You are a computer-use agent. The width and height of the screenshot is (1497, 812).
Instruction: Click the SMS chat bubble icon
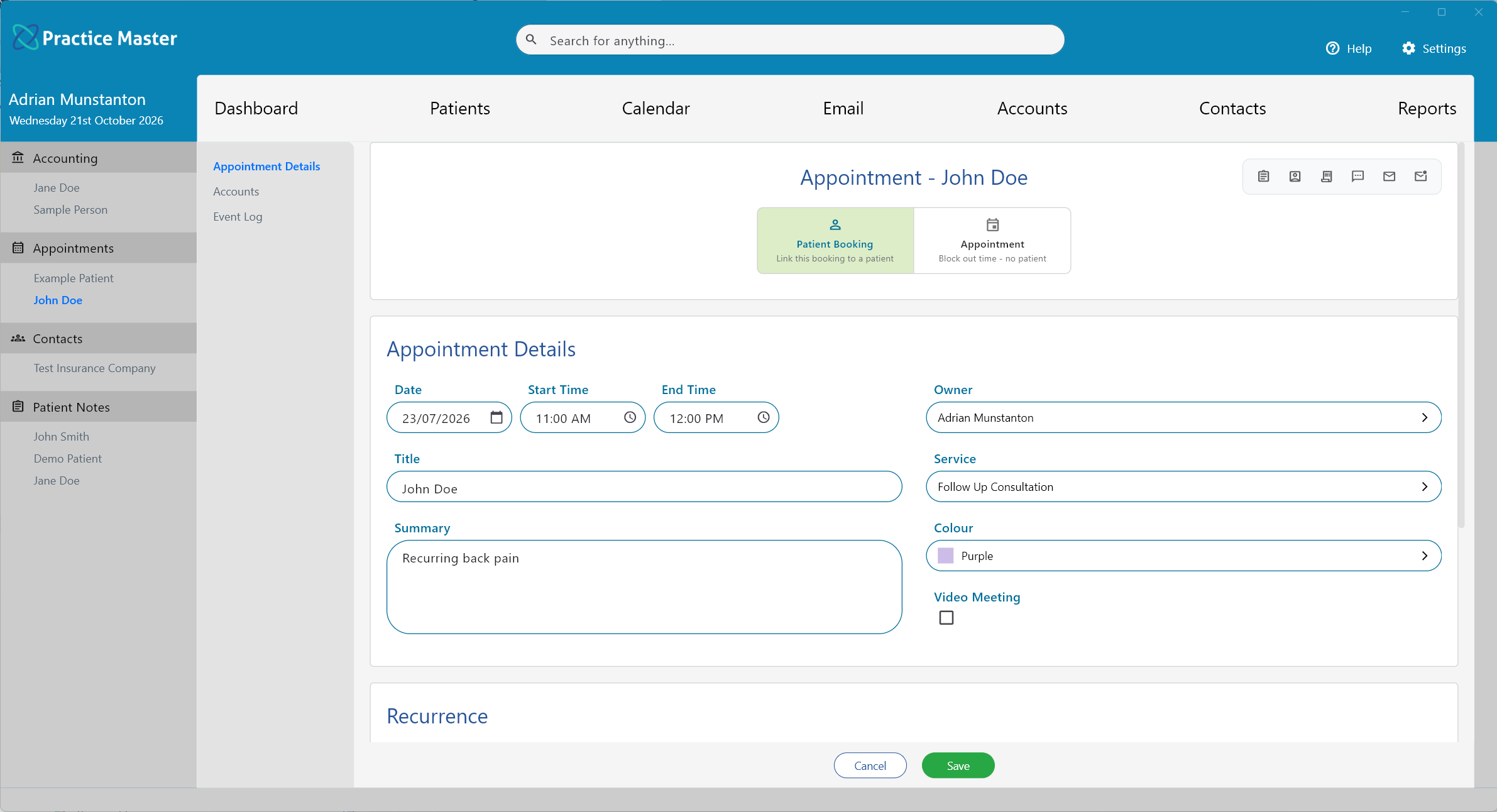coord(1357,177)
